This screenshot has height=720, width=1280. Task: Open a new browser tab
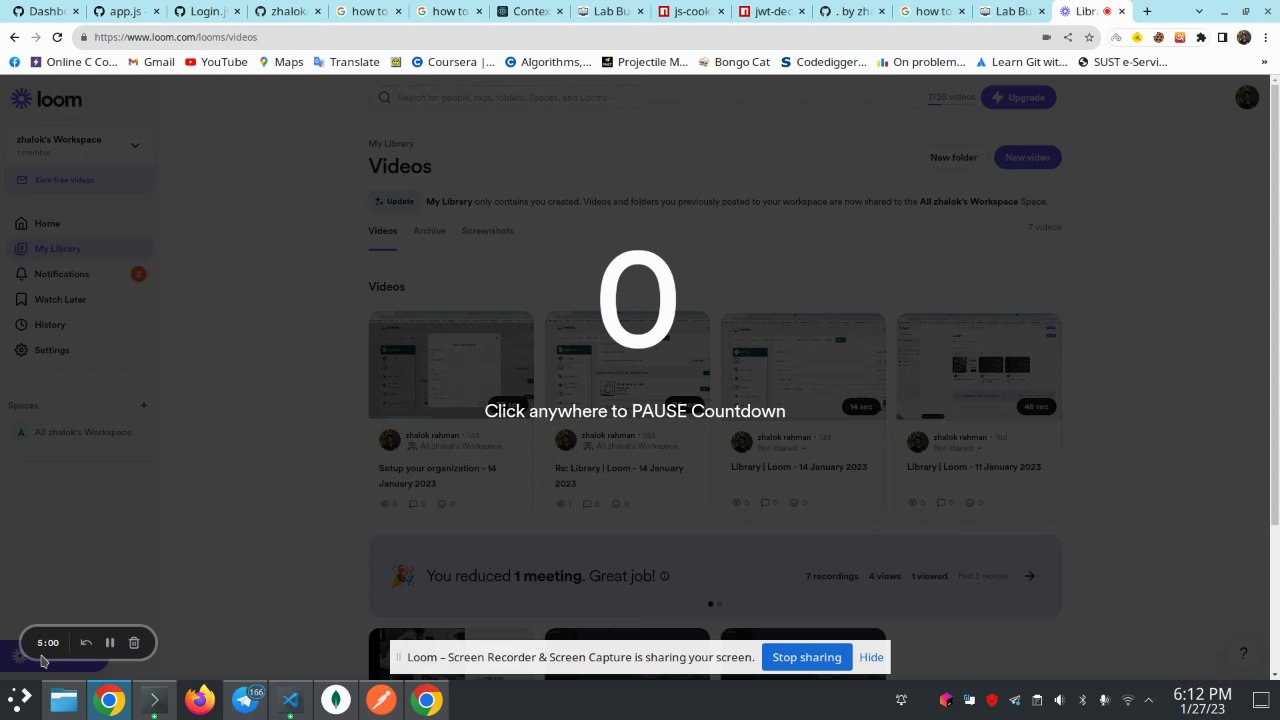coord(1147,11)
